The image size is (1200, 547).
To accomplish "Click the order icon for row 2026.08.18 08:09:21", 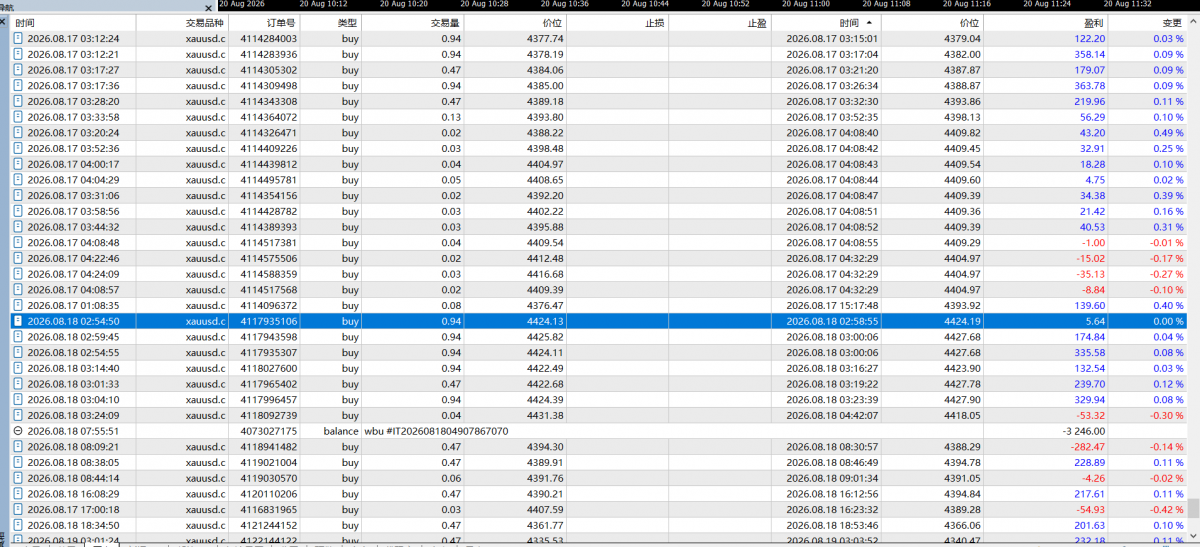I will click(x=18, y=446).
